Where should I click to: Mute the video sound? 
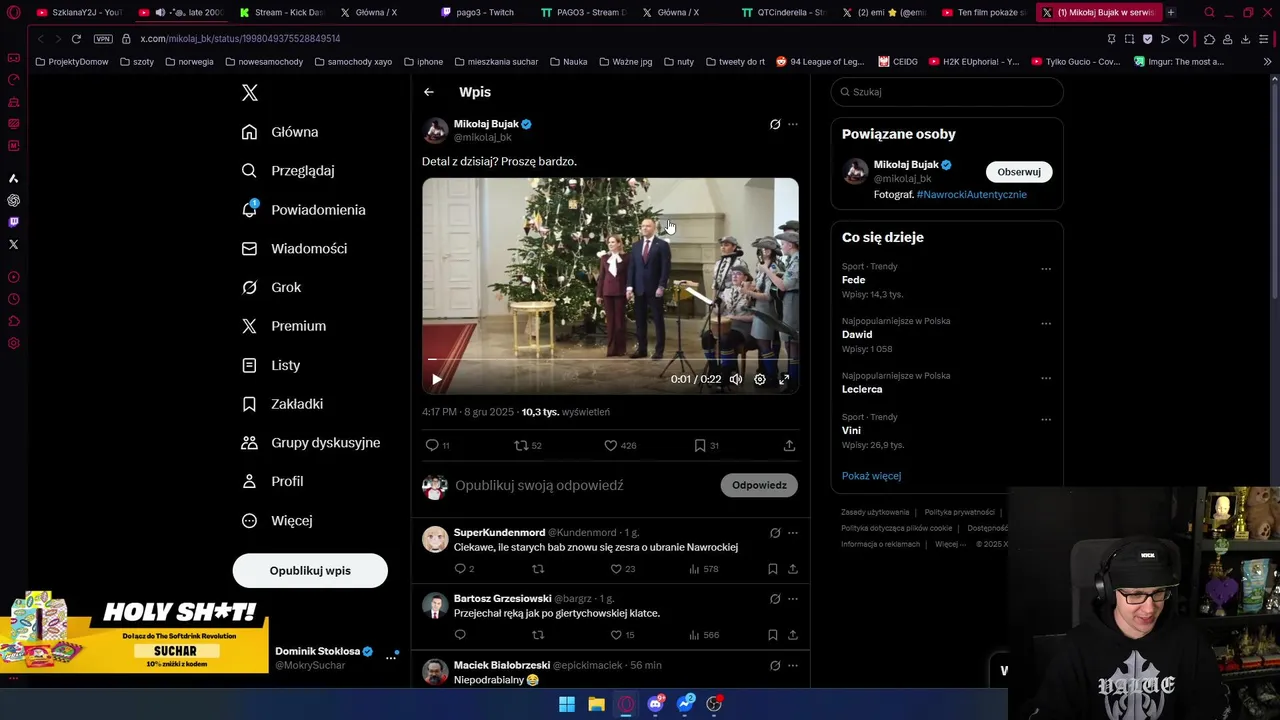(736, 379)
